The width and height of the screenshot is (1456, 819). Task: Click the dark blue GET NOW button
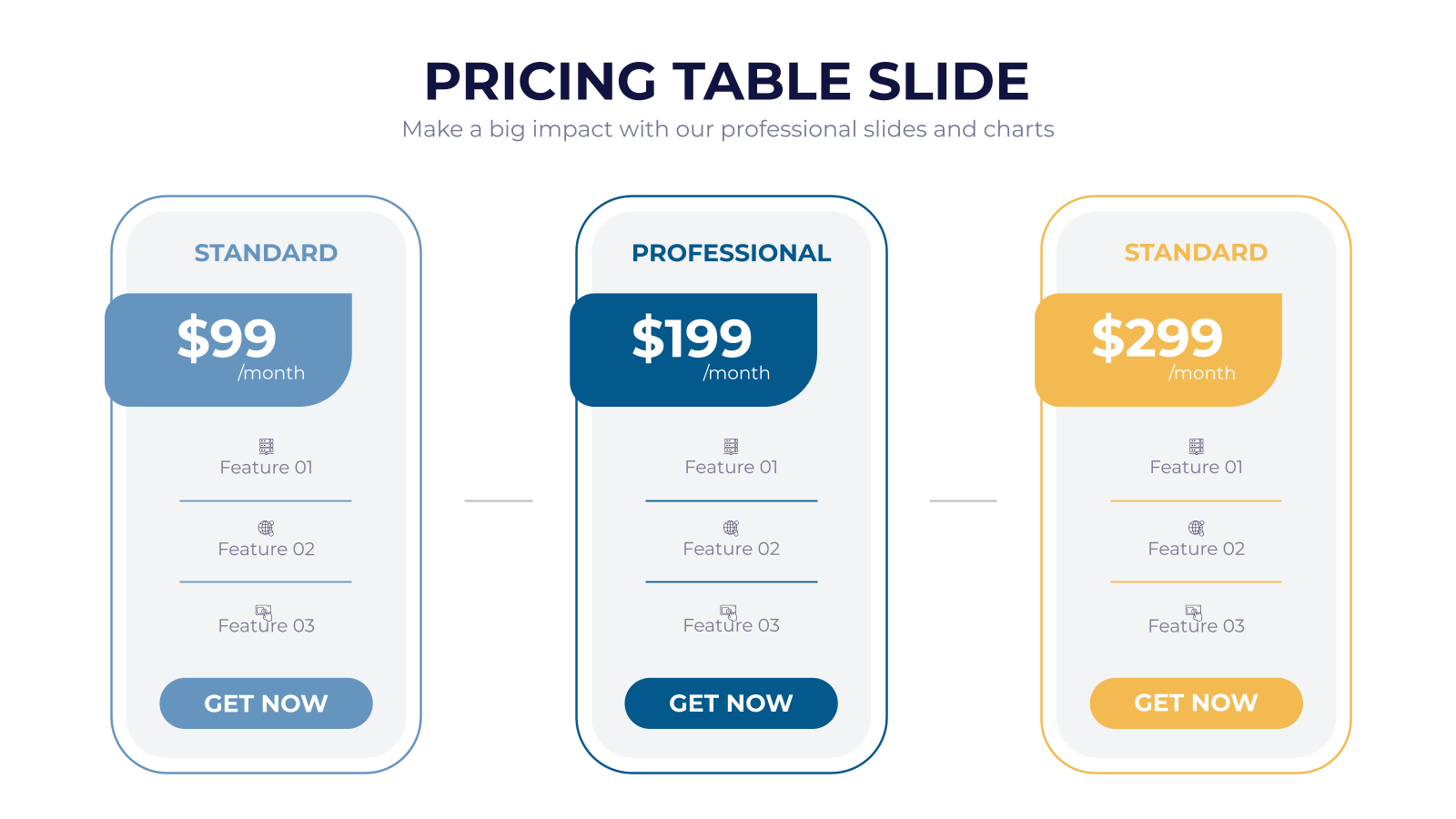[731, 703]
